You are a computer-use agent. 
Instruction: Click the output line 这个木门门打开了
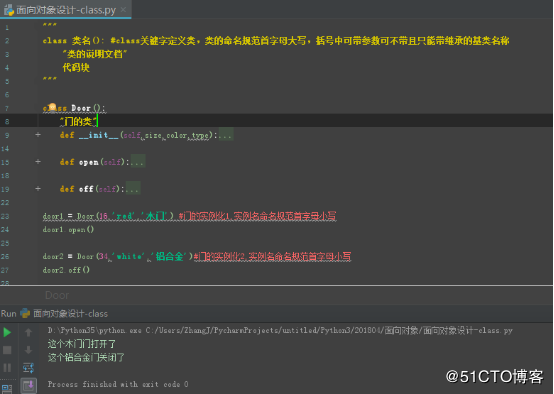tap(82, 344)
